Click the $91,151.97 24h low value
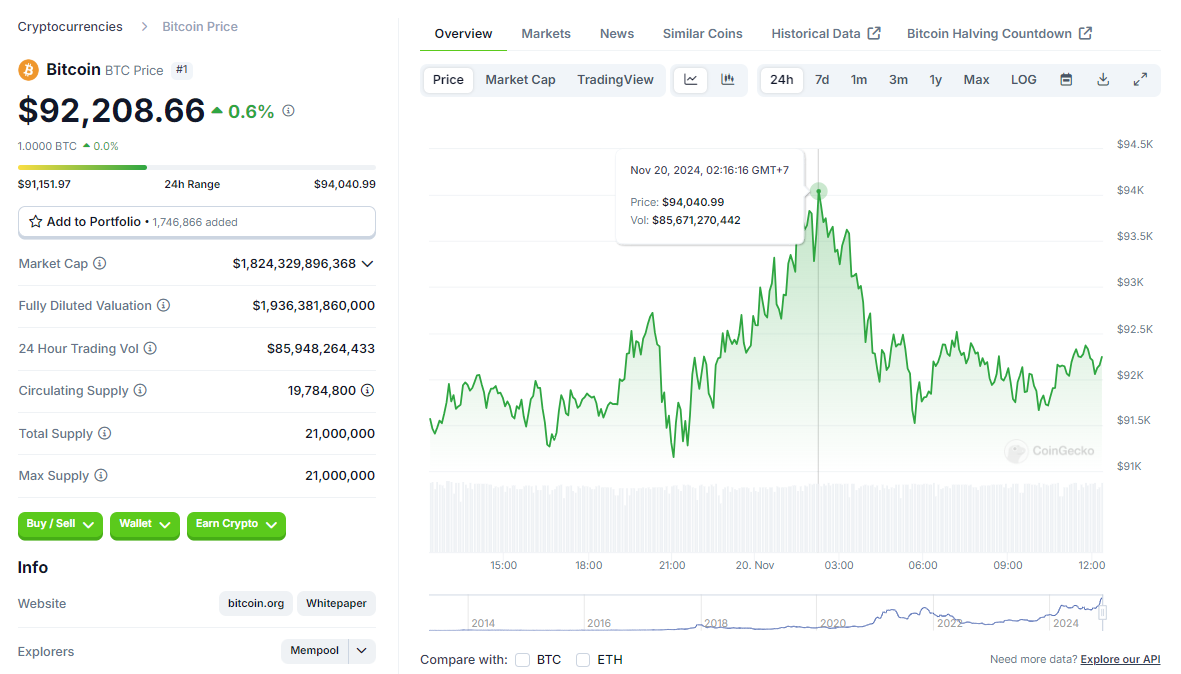Image resolution: width=1181 pixels, height=674 pixels. [44, 185]
